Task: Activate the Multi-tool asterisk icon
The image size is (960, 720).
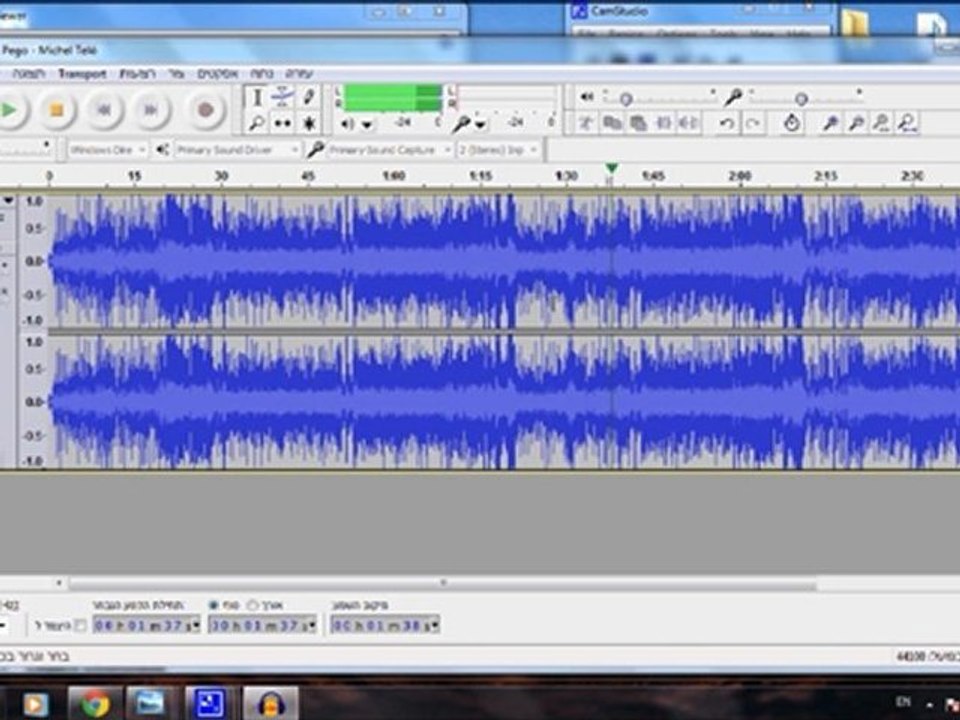Action: click(x=309, y=124)
